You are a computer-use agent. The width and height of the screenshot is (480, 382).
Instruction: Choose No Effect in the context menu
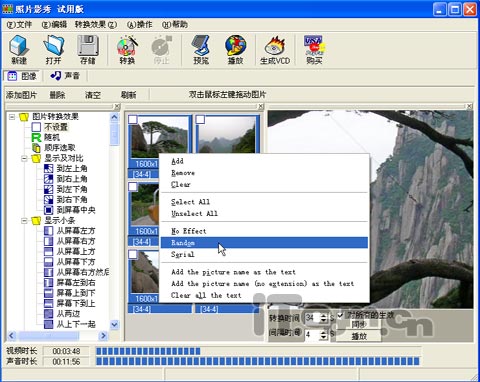coord(264,231)
